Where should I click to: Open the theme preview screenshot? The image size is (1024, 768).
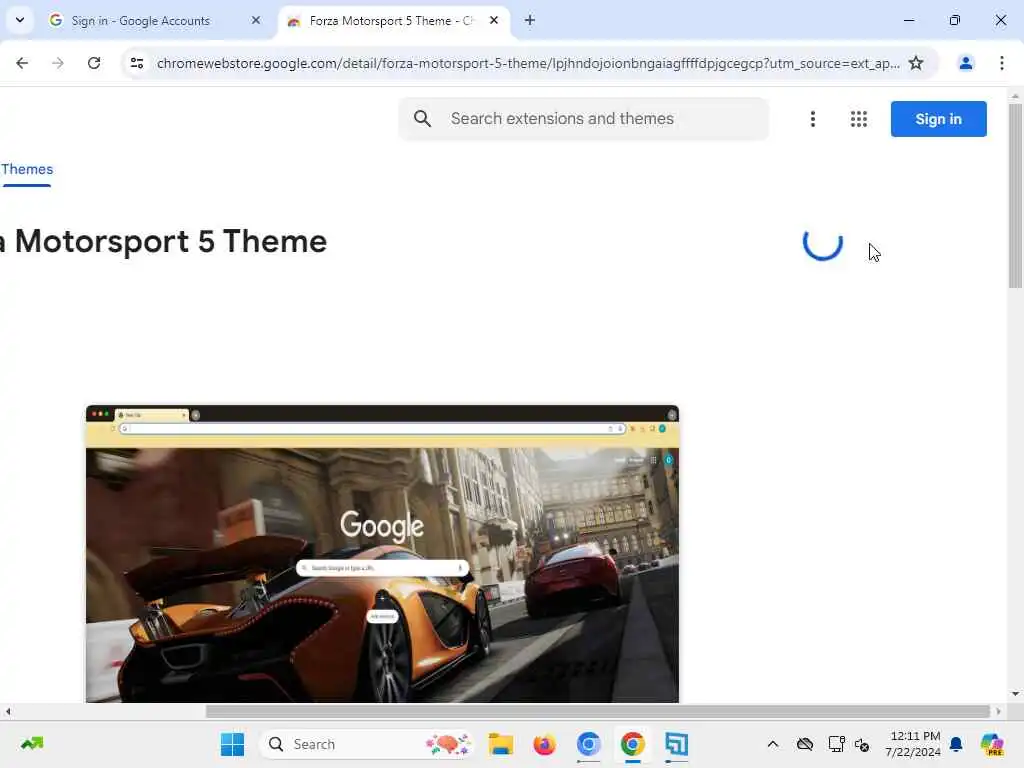tap(382, 554)
